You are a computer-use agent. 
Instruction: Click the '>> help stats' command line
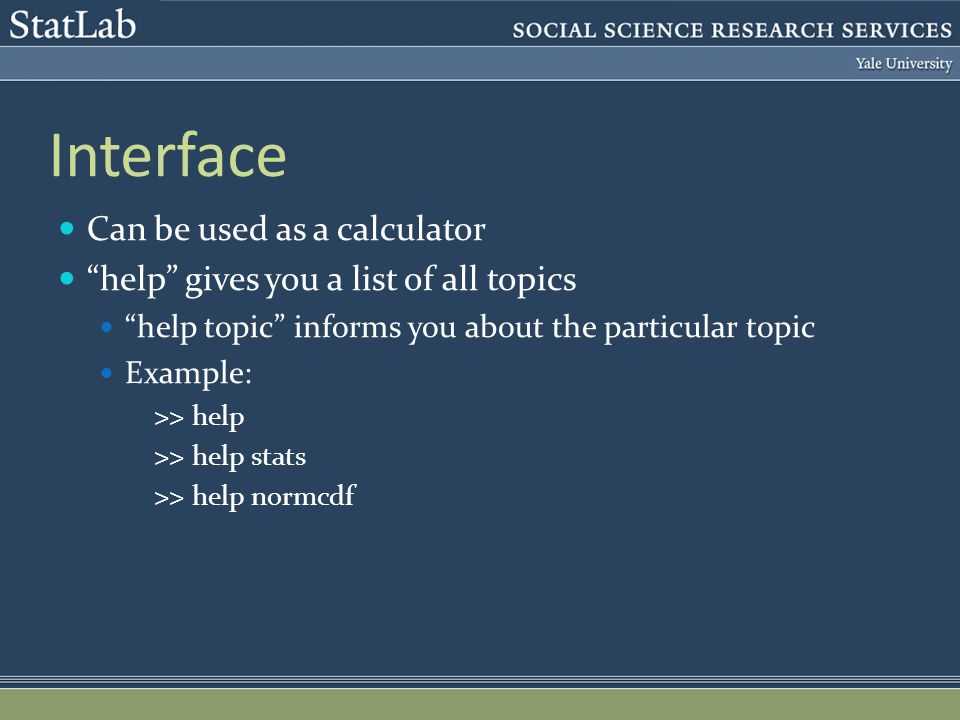[x=230, y=457]
